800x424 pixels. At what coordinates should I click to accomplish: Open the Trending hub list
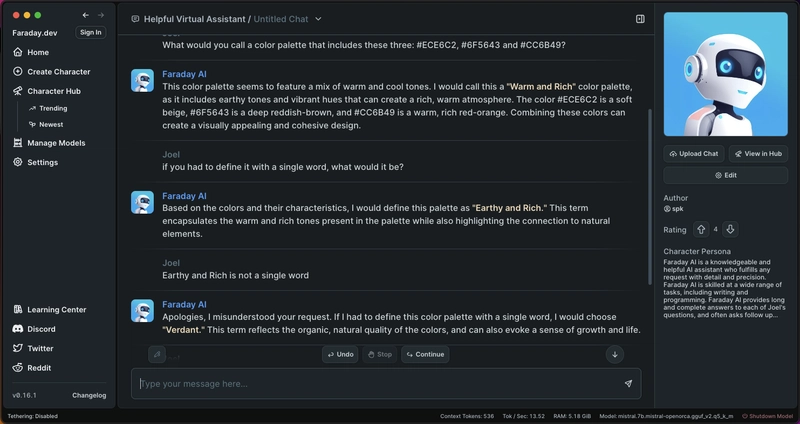[53, 108]
